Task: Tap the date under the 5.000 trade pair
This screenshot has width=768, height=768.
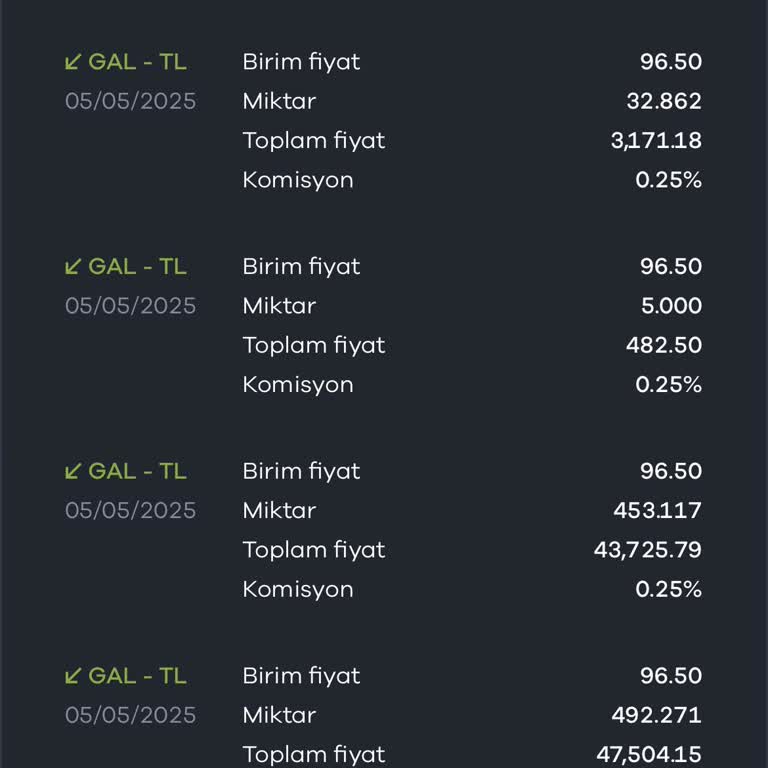Action: coord(131,306)
